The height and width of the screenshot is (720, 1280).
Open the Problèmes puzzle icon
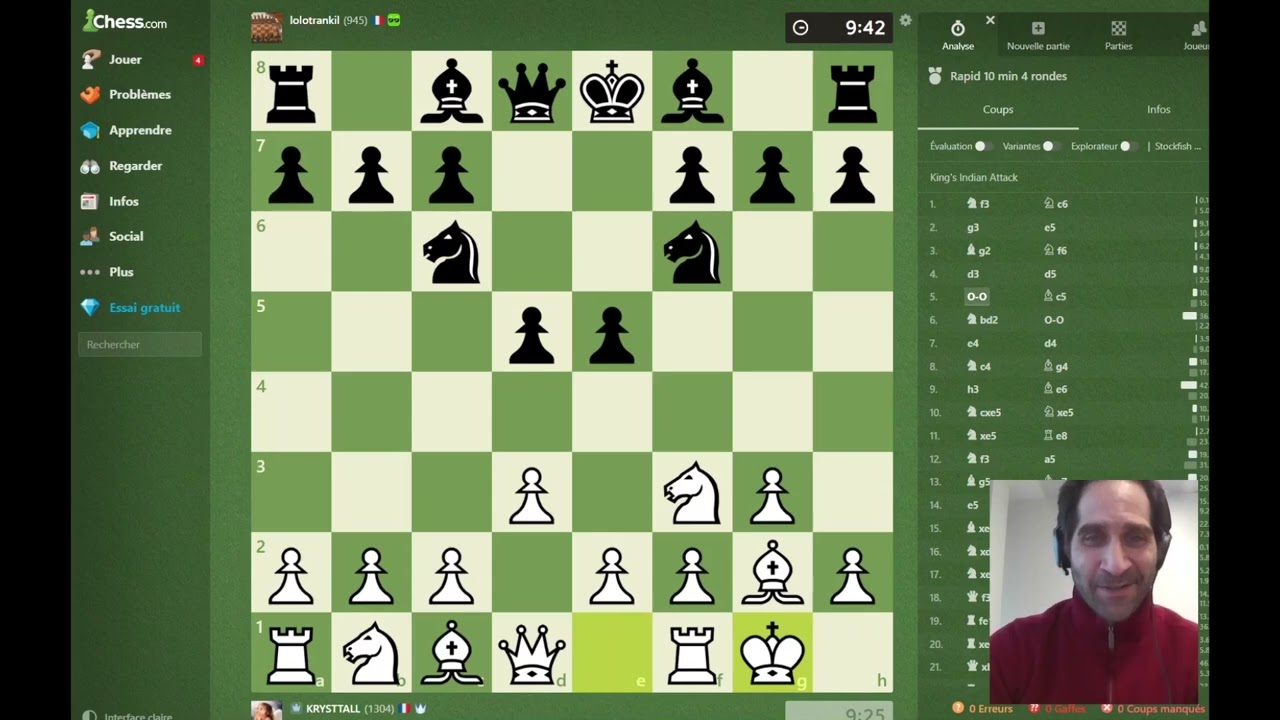(91, 94)
